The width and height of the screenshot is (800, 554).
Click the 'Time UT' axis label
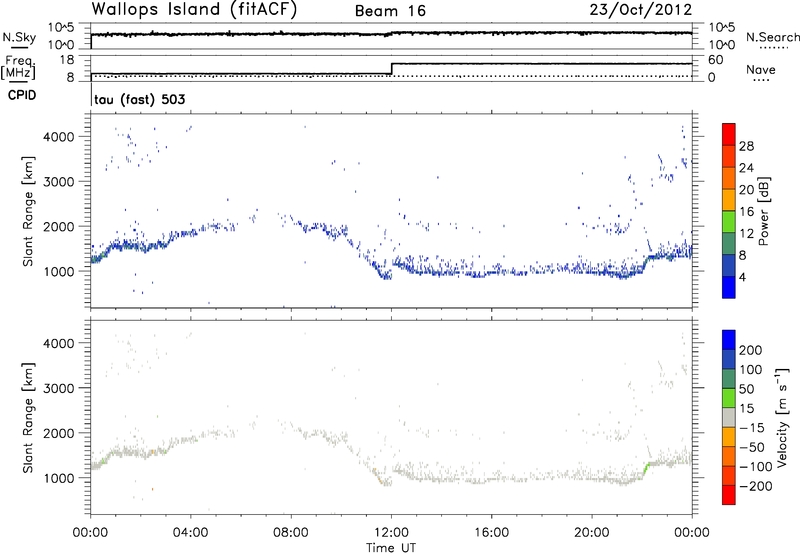point(391,547)
